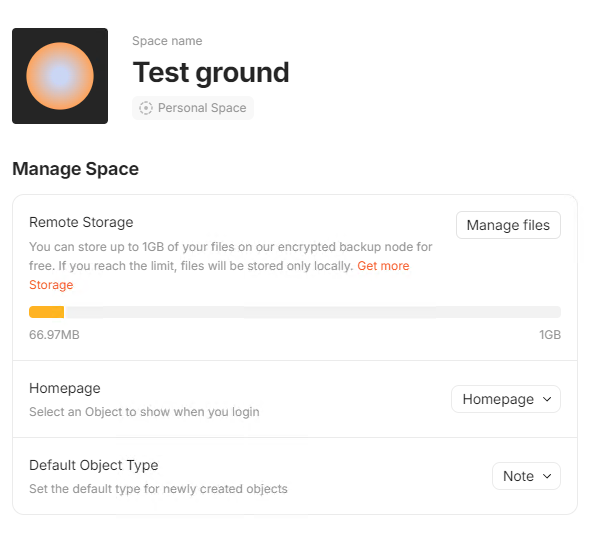Image resolution: width=592 pixels, height=536 pixels.
Task: Edit the Test ground space name field
Action: [211, 72]
